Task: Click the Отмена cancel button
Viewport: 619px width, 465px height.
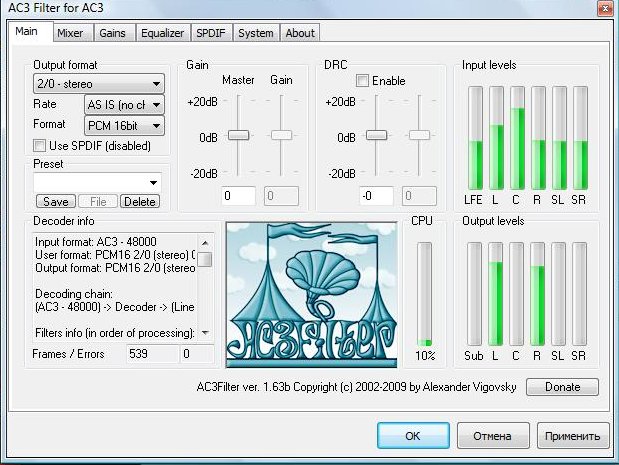Action: coord(493,436)
